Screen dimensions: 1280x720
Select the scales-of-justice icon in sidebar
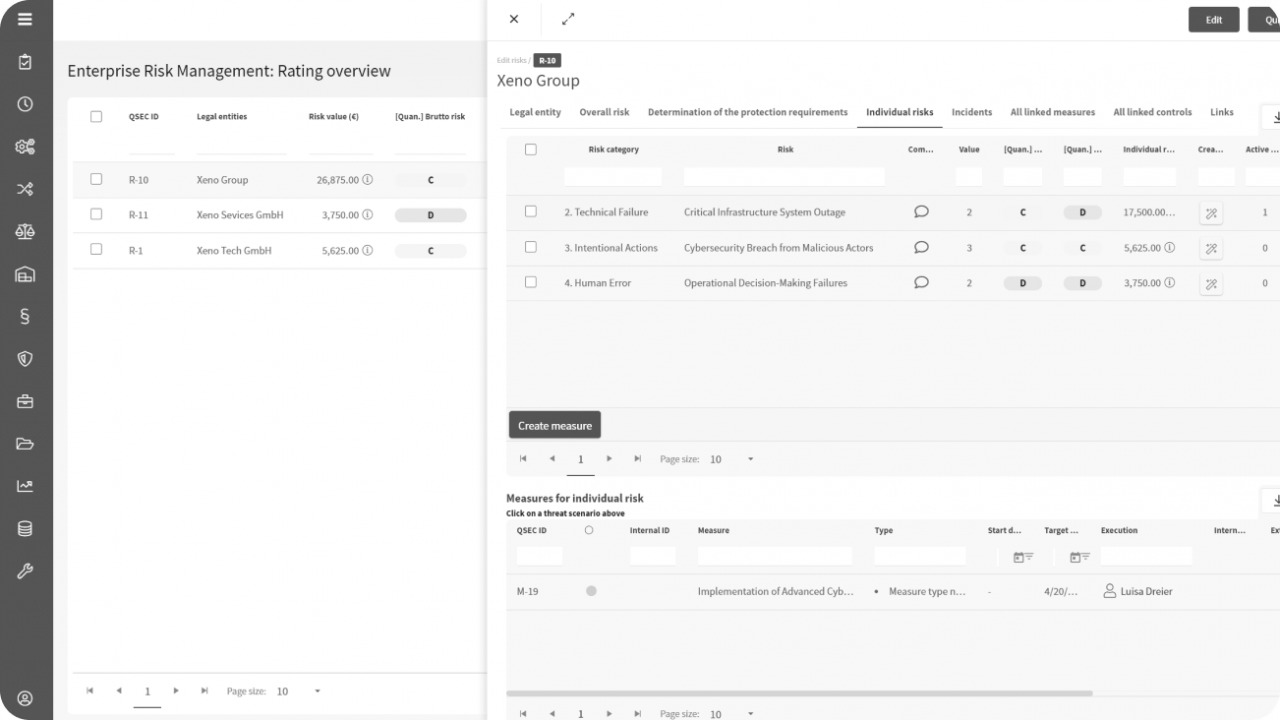coord(25,231)
